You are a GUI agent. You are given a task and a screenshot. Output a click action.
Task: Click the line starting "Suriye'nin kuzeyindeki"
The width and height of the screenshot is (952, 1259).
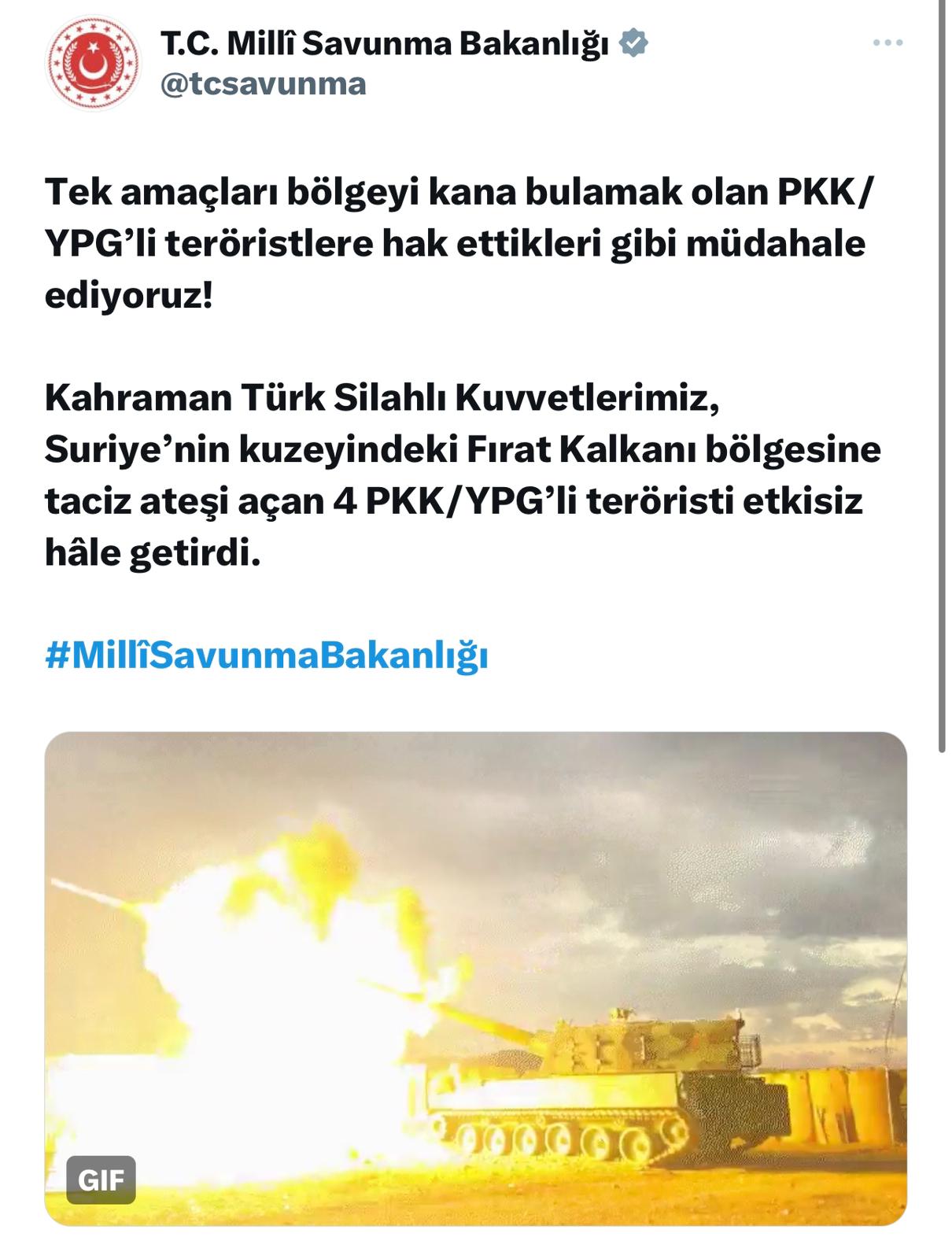point(463,449)
